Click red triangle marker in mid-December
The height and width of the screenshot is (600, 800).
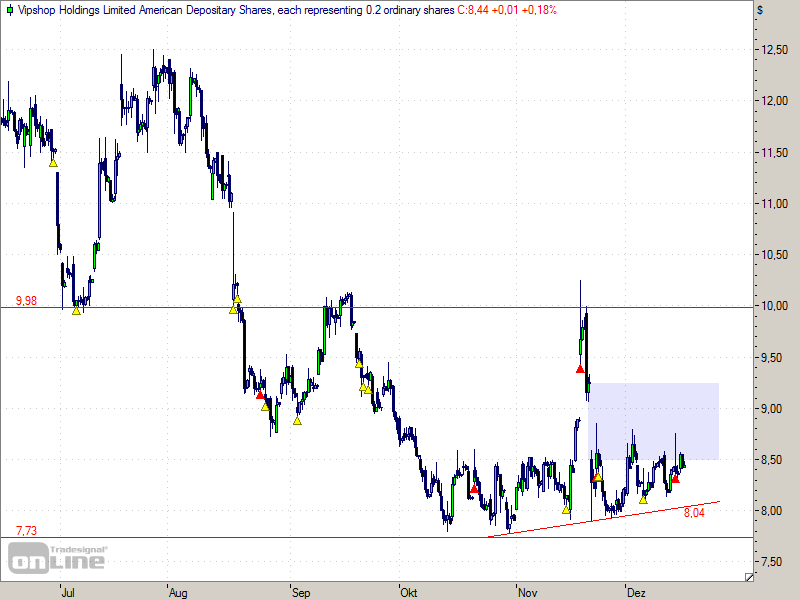point(675,478)
